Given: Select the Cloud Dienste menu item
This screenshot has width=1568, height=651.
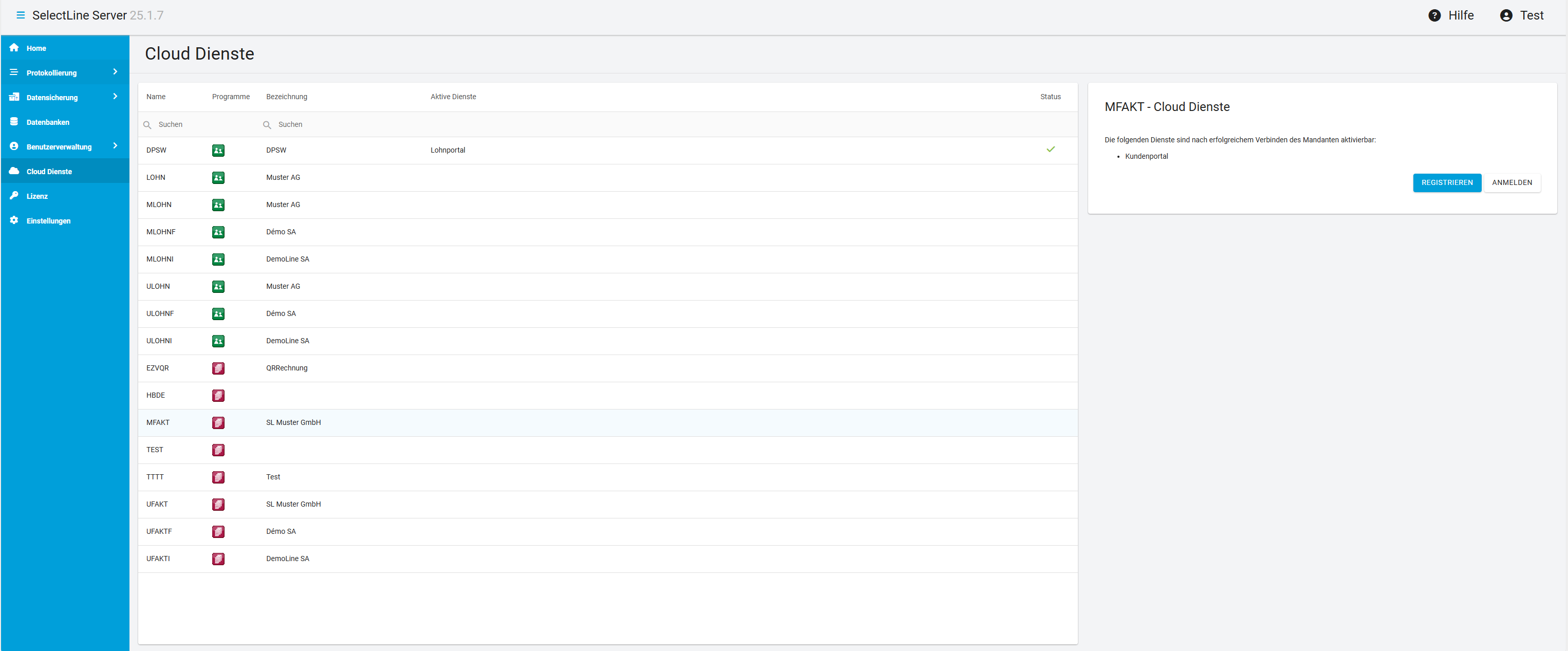Looking at the screenshot, I should tap(65, 171).
